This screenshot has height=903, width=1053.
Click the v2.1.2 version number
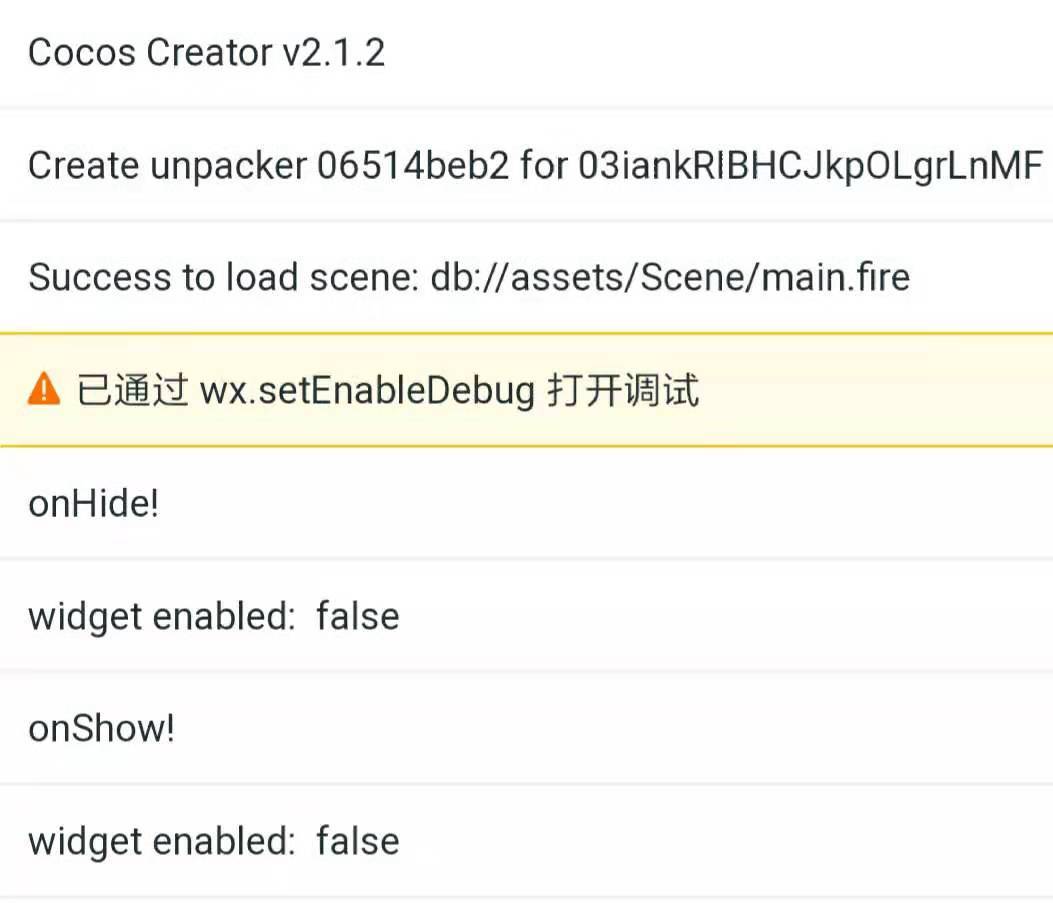(333, 52)
